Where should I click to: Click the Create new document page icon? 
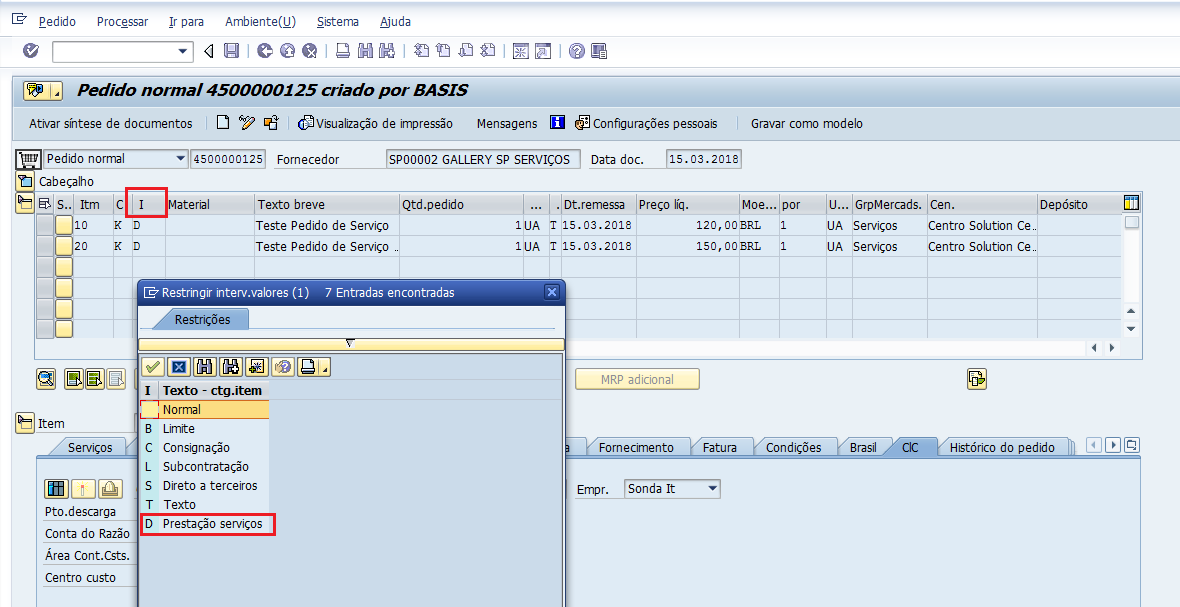pyautogui.click(x=224, y=123)
